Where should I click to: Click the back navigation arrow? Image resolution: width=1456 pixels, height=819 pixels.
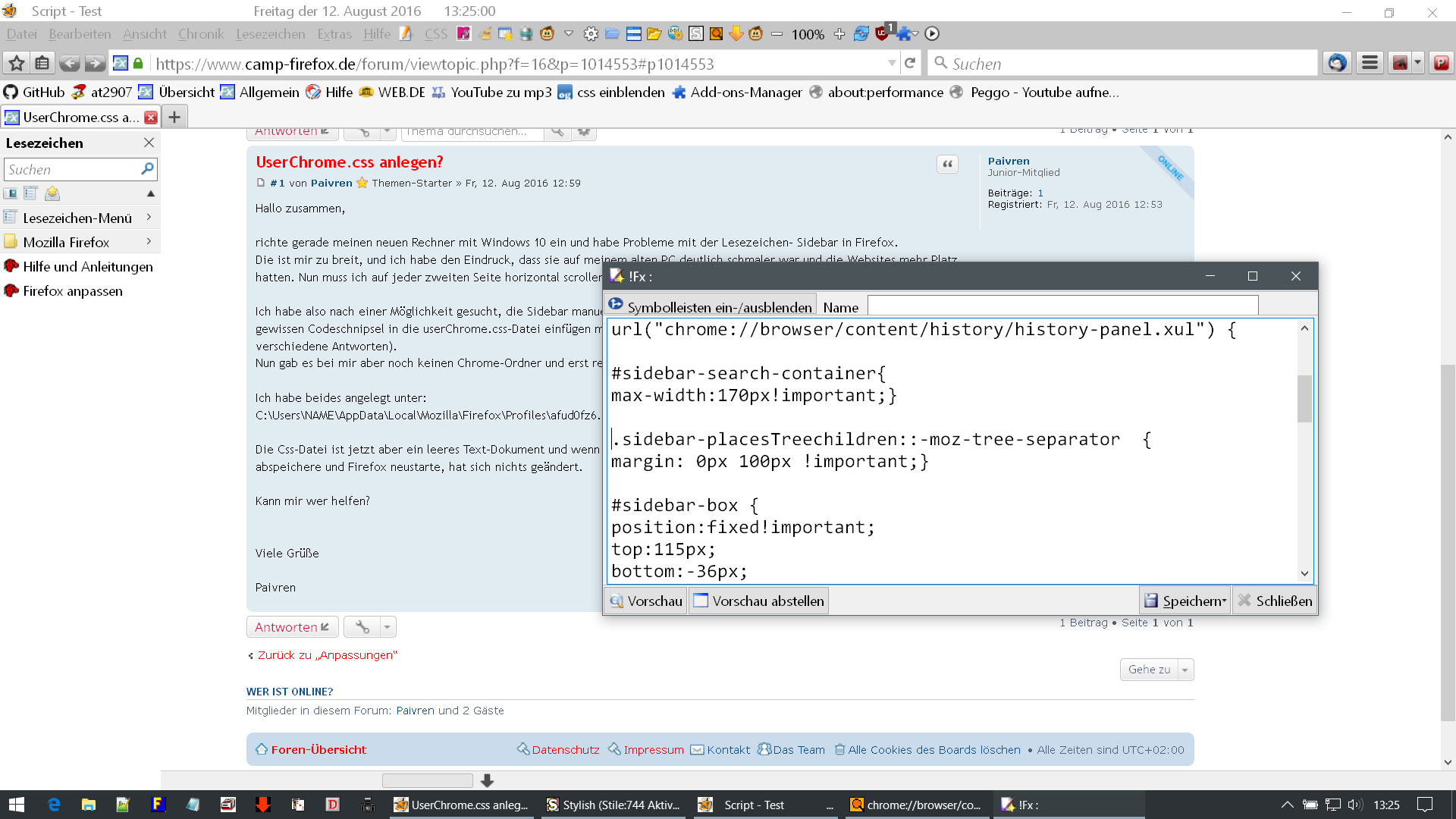tap(69, 64)
